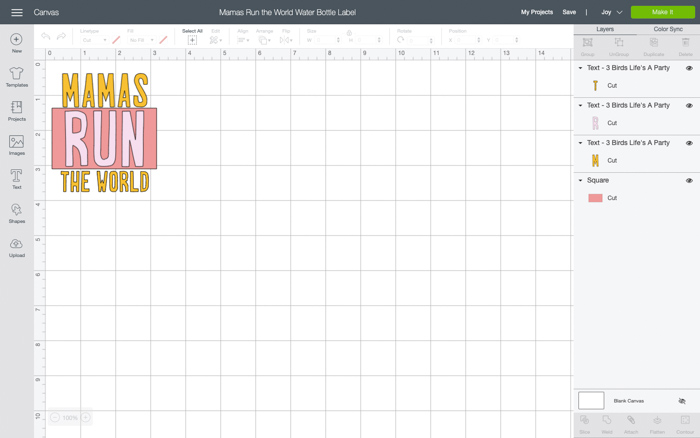The image size is (700, 438).
Task: Collapse the first Text layer with T thumbnail
Action: click(x=580, y=68)
